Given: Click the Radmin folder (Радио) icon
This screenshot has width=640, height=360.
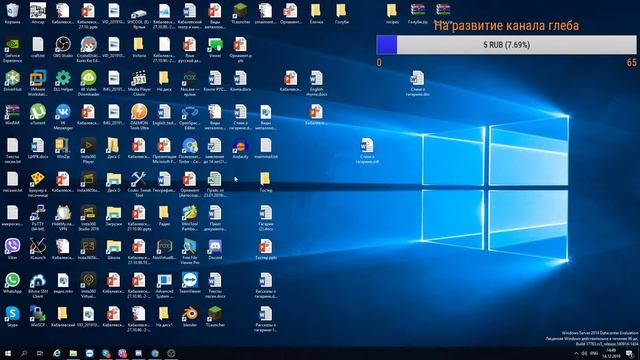Looking at the screenshot, I should click(x=164, y=215).
